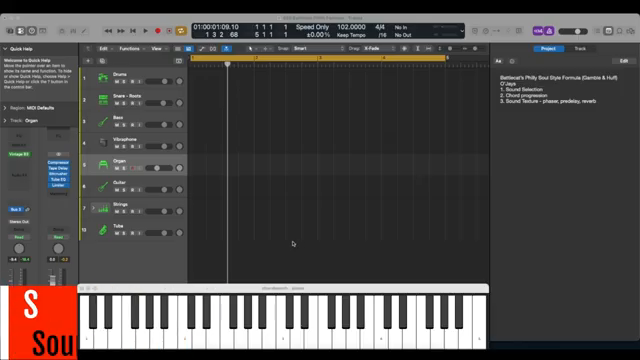Expand the Region: MIDI Defaults section
Image resolution: width=640 pixels, height=360 pixels.
5,108
